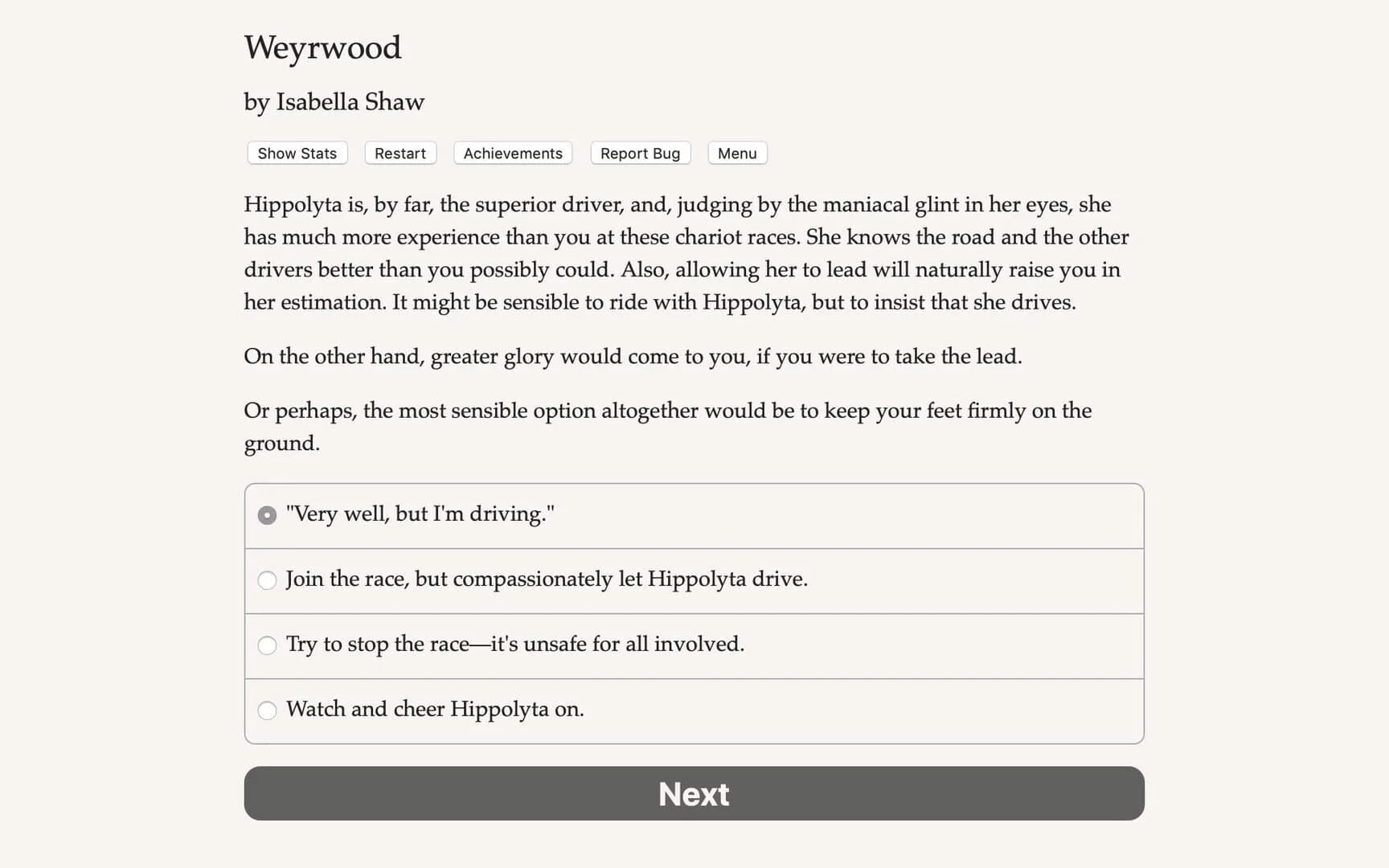The image size is (1389, 868).
Task: Report a bug in the game
Action: [x=640, y=153]
